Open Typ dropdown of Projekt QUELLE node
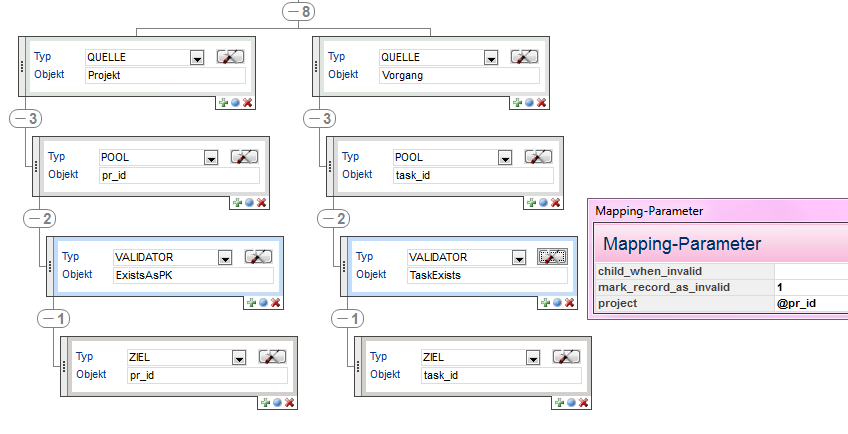 [x=197, y=58]
